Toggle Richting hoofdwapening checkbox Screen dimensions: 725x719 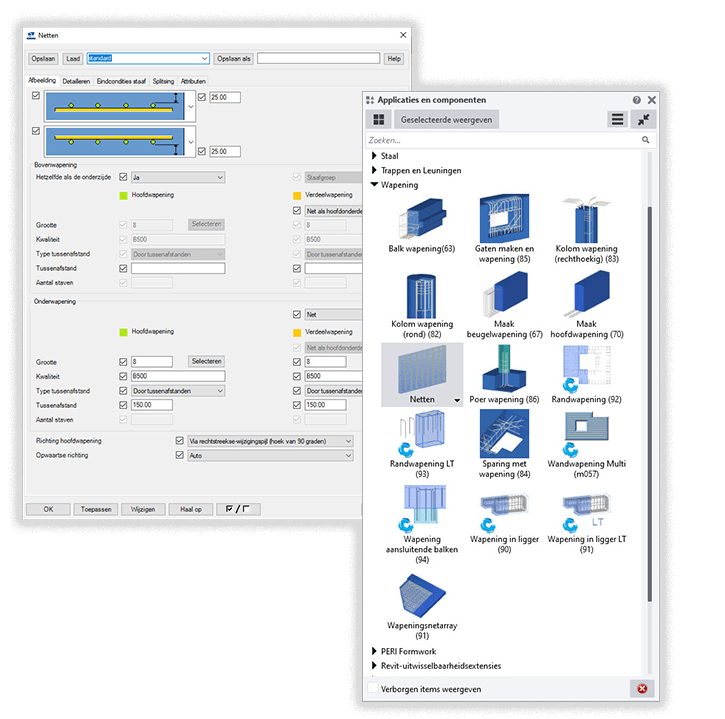tap(180, 441)
